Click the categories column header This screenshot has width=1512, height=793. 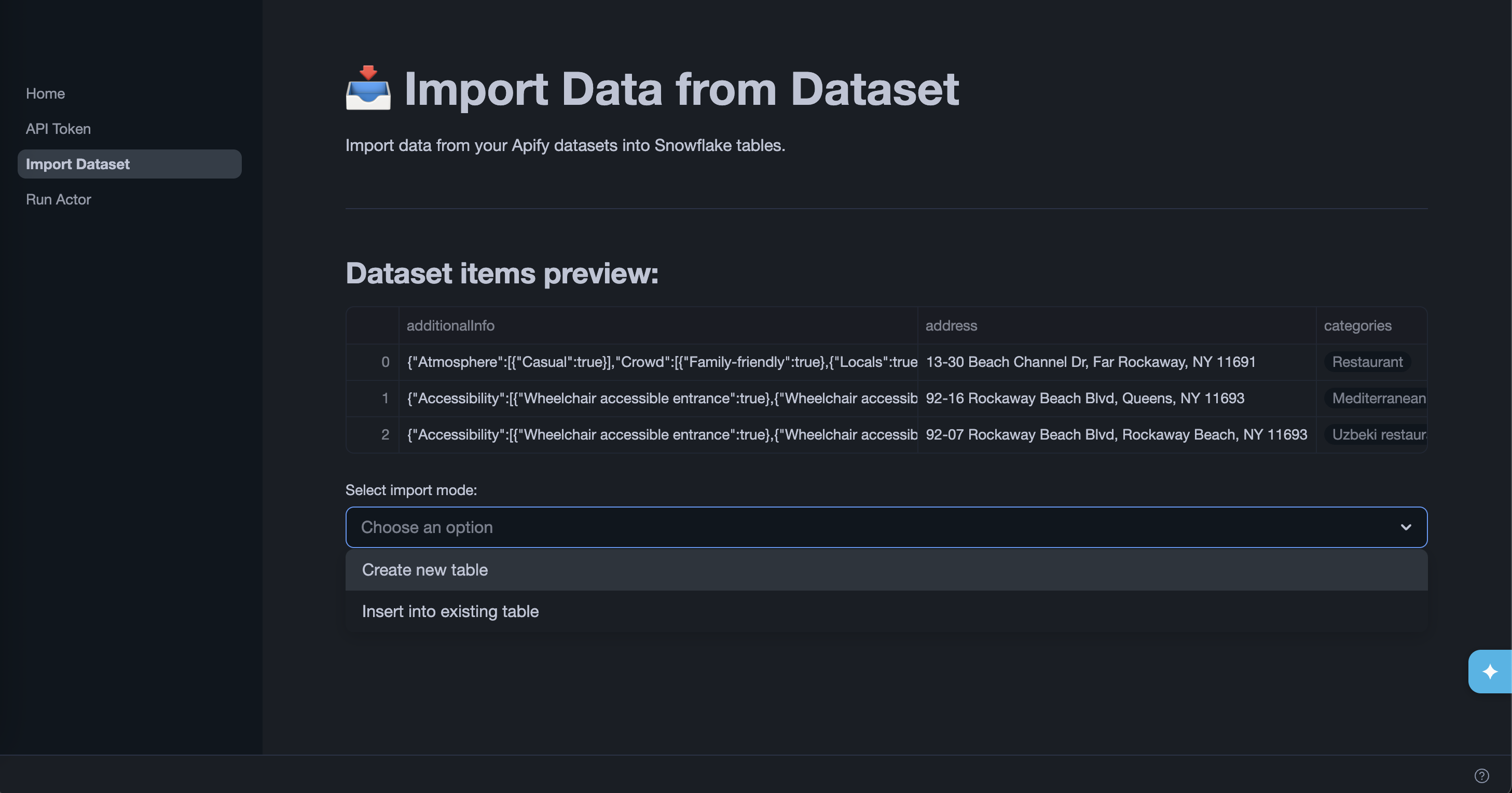[x=1357, y=325]
